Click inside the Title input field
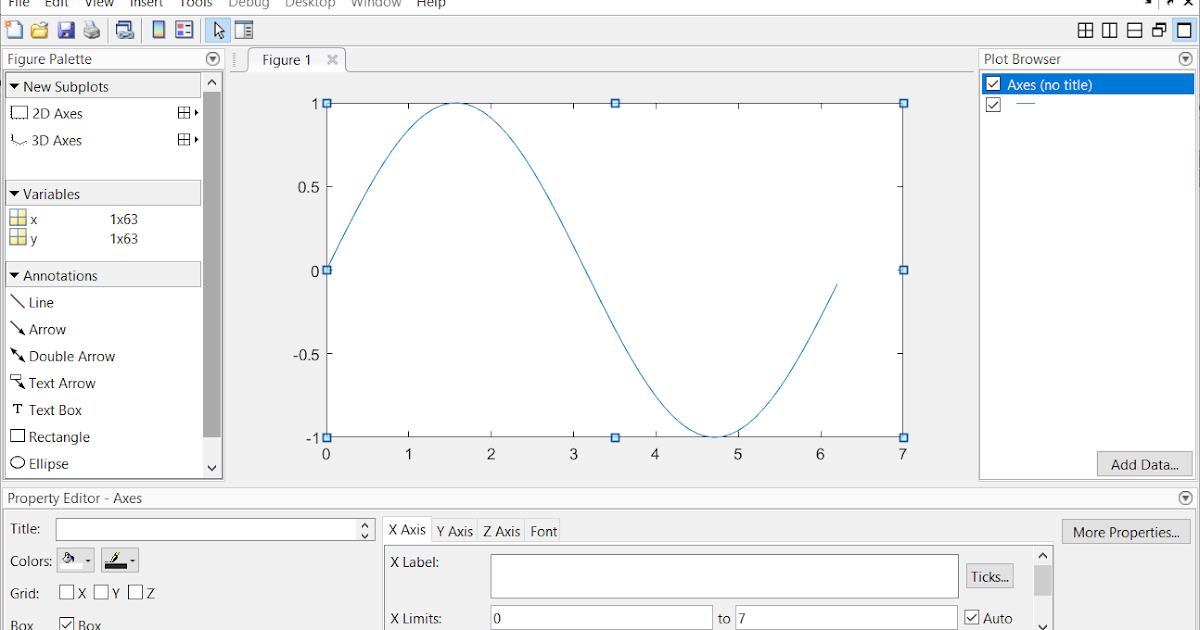Screen dimensions: 1200x630 pos(210,528)
